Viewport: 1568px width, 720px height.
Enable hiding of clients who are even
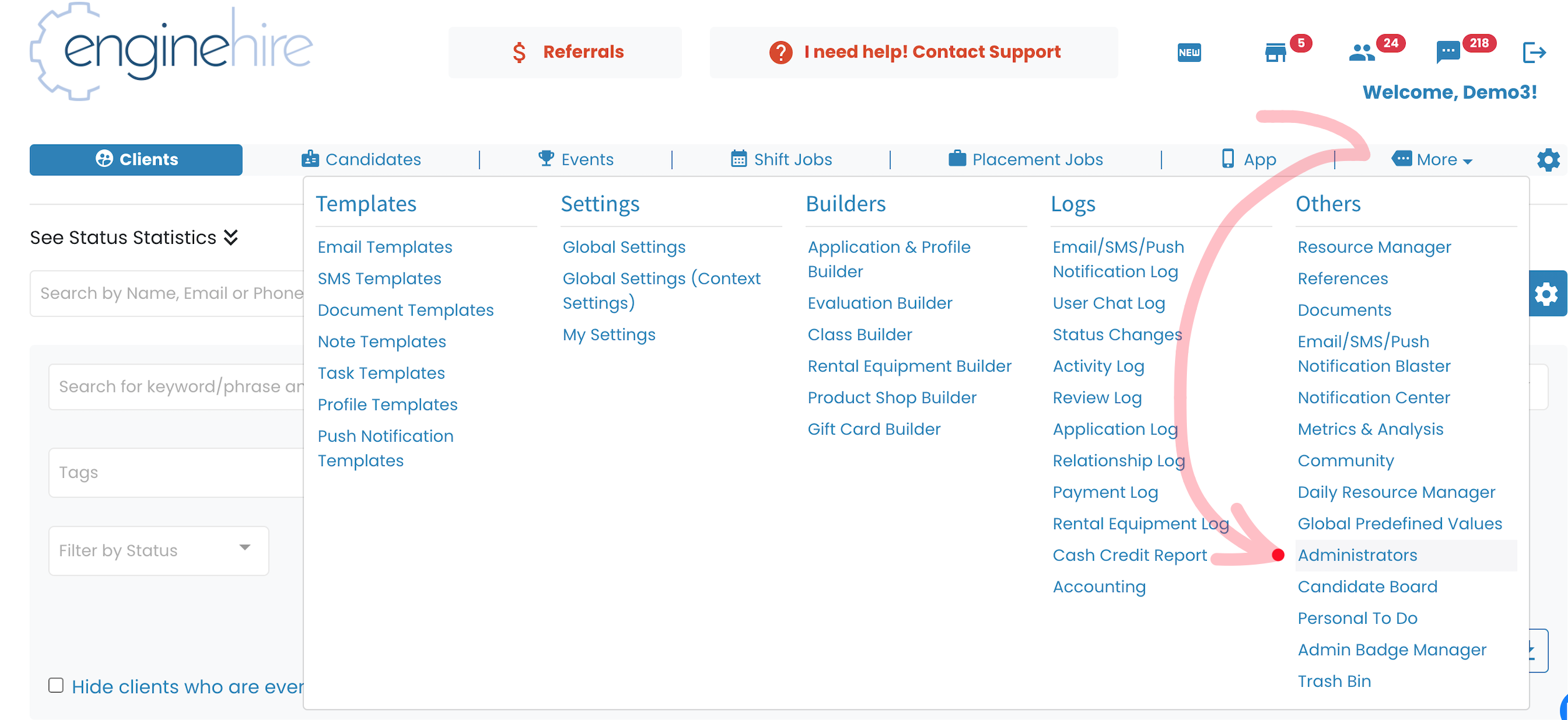coord(56,684)
